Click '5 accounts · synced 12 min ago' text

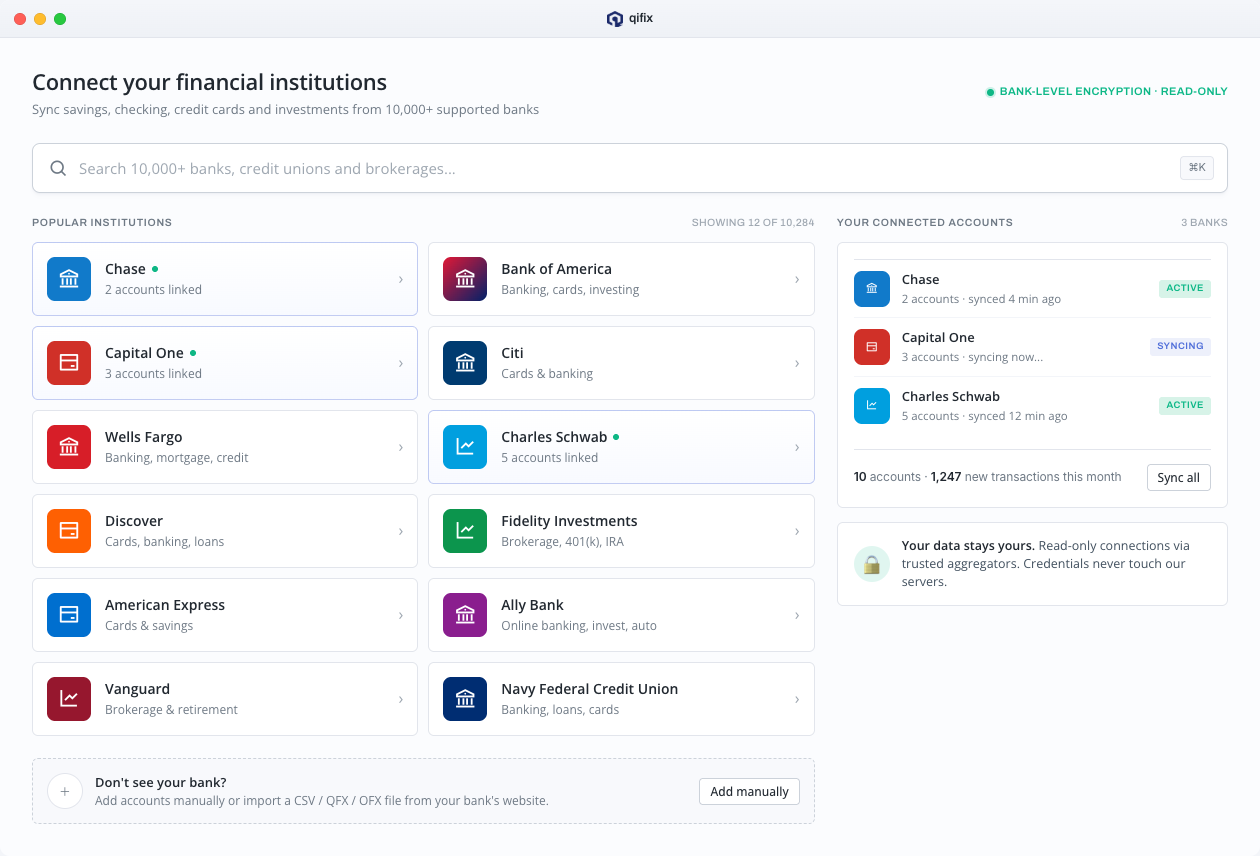[x=984, y=416]
